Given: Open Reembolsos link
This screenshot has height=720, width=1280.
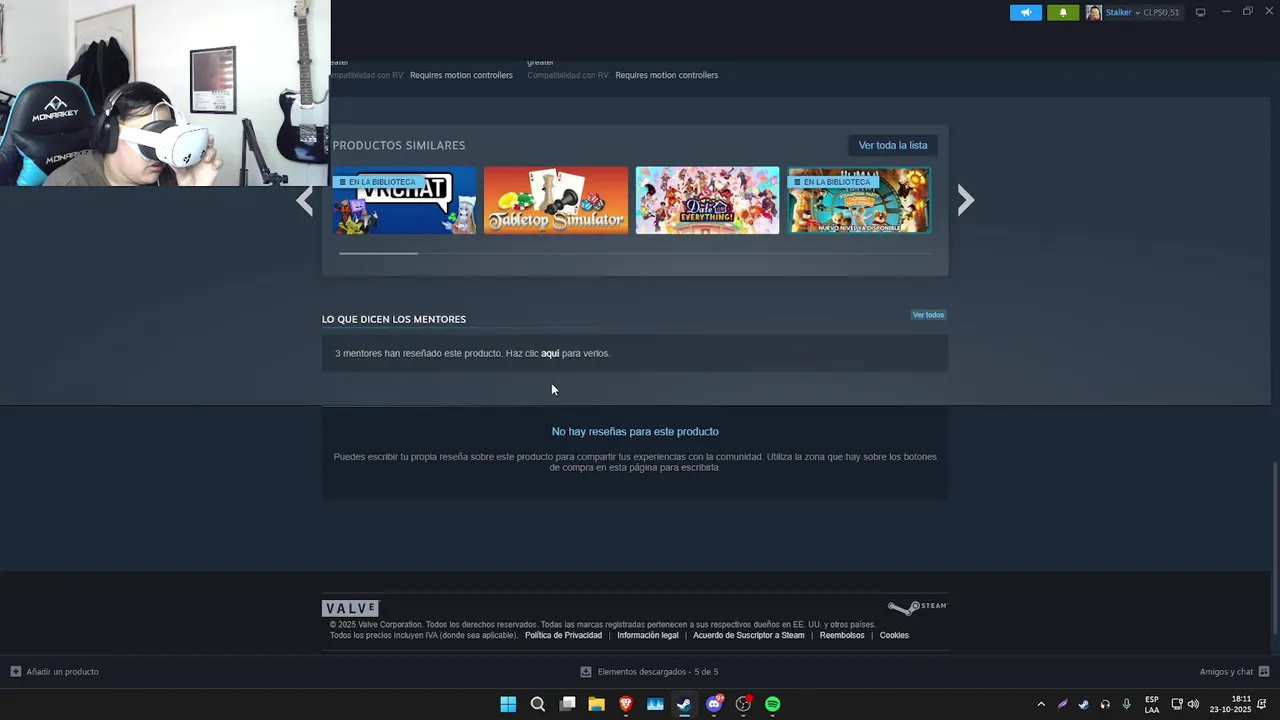Looking at the screenshot, I should click(842, 635).
